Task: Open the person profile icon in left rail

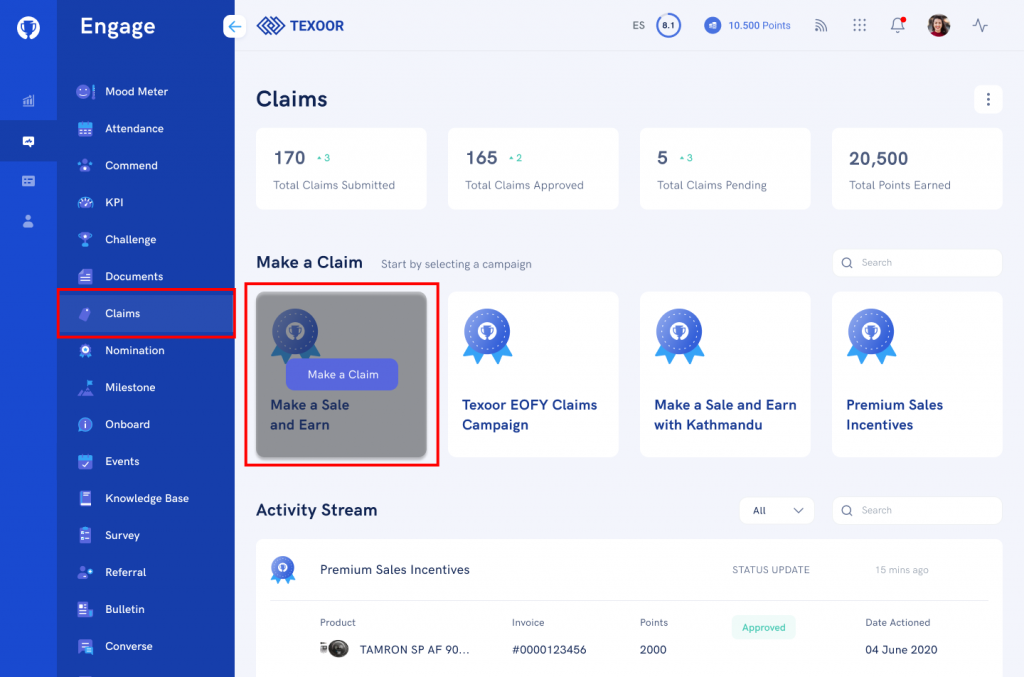Action: (28, 221)
